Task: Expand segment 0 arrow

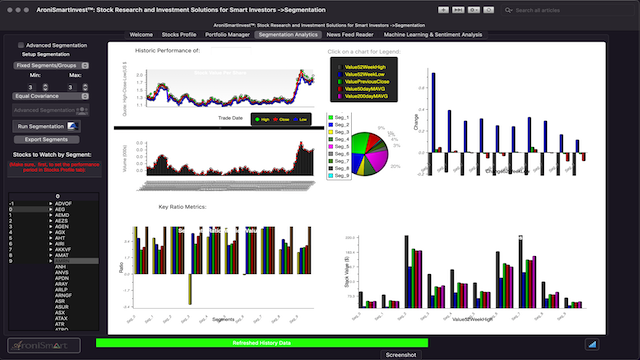Action: pos(51,209)
